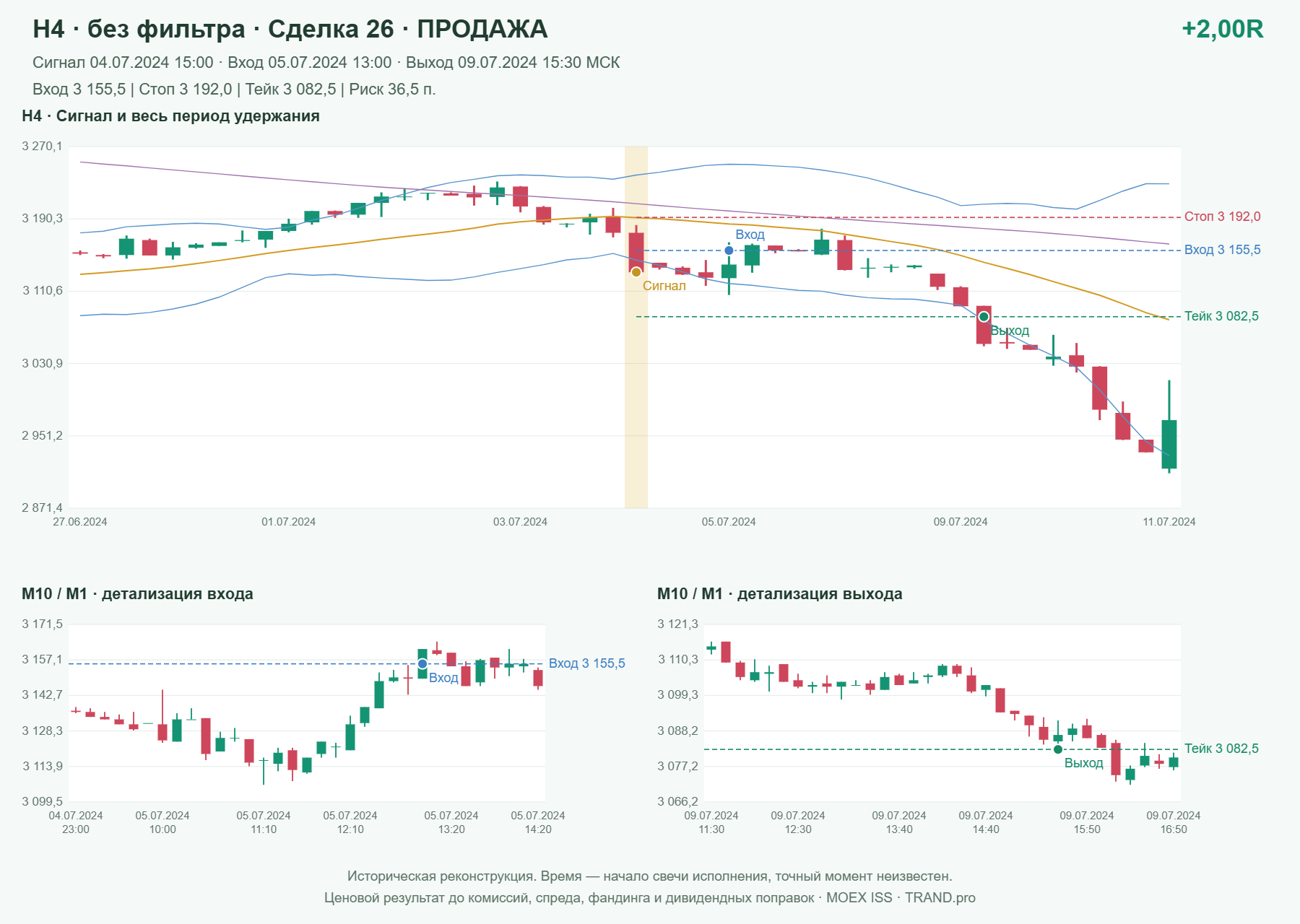The image size is (1300, 924).
Task: Click the last green candle on H4 chart
Action: pos(1169,444)
